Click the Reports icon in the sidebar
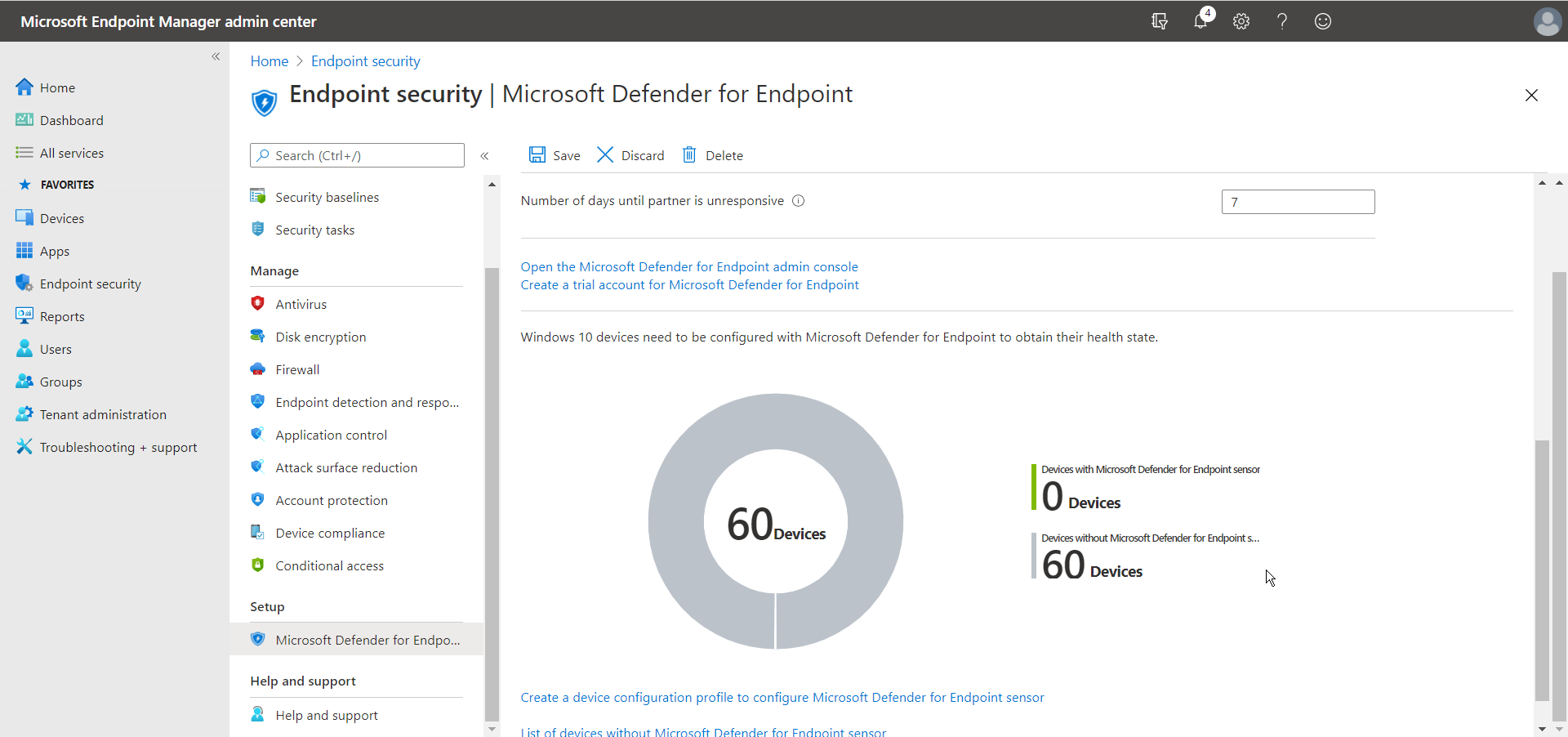Viewport: 1568px width, 737px height. coord(24,316)
